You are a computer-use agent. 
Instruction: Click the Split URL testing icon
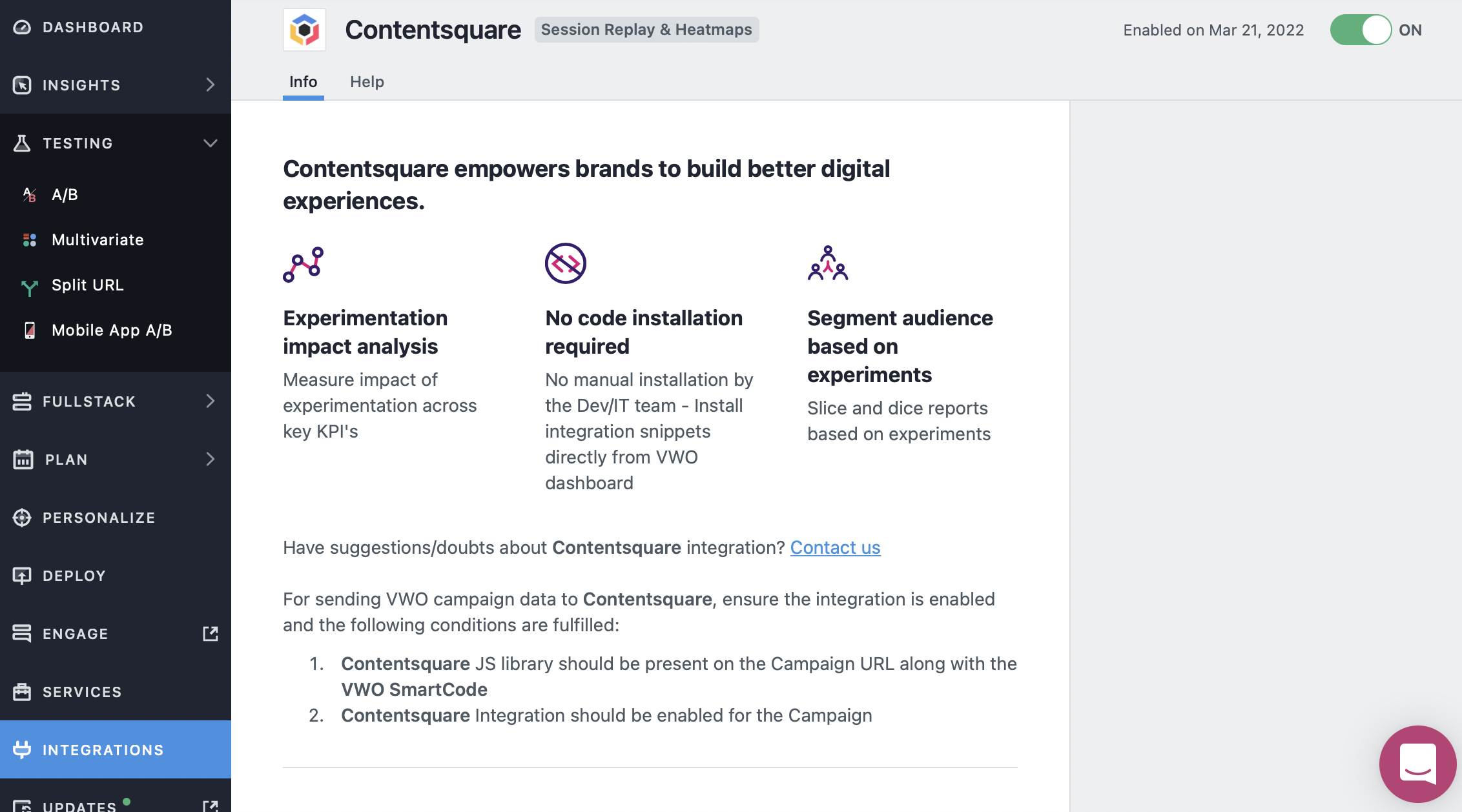31,284
